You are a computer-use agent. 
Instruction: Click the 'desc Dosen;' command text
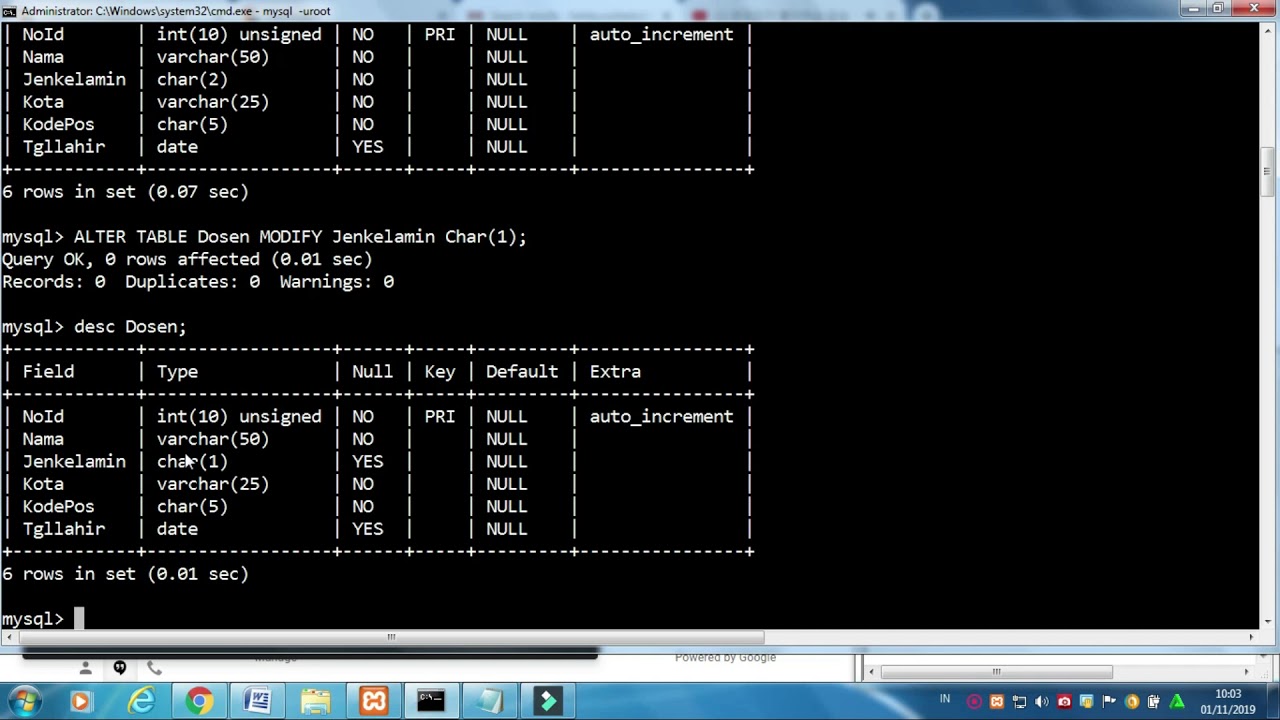(130, 327)
